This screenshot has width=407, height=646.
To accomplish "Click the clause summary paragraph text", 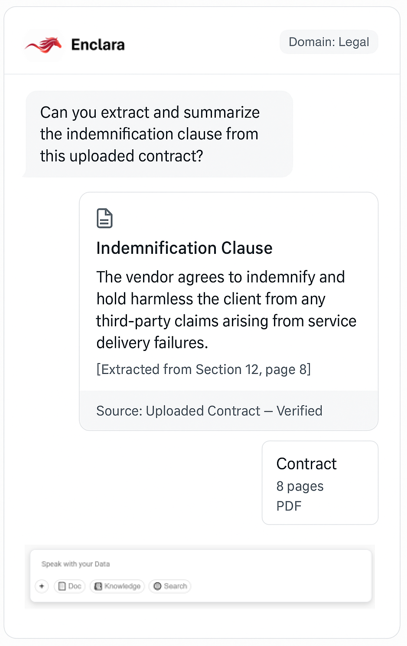I will [226, 310].
